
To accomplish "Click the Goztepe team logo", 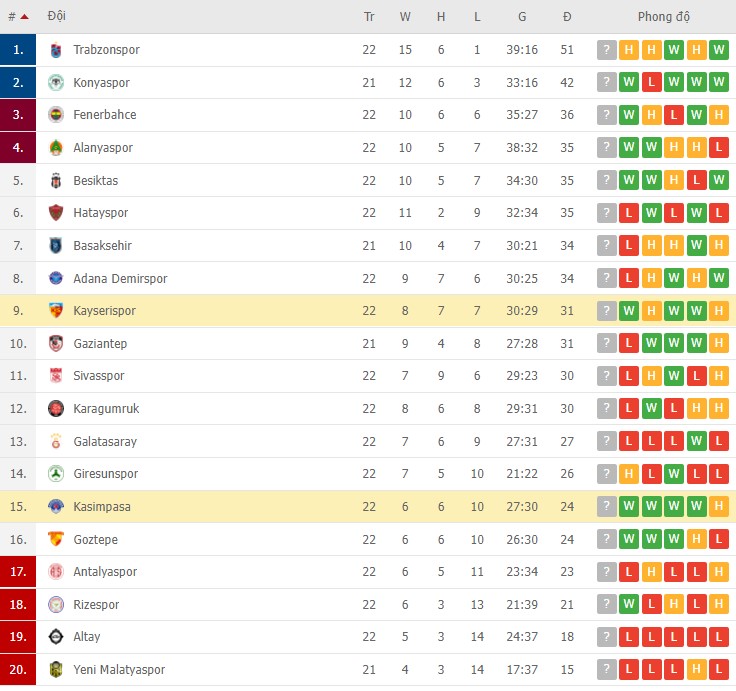I will [56, 539].
